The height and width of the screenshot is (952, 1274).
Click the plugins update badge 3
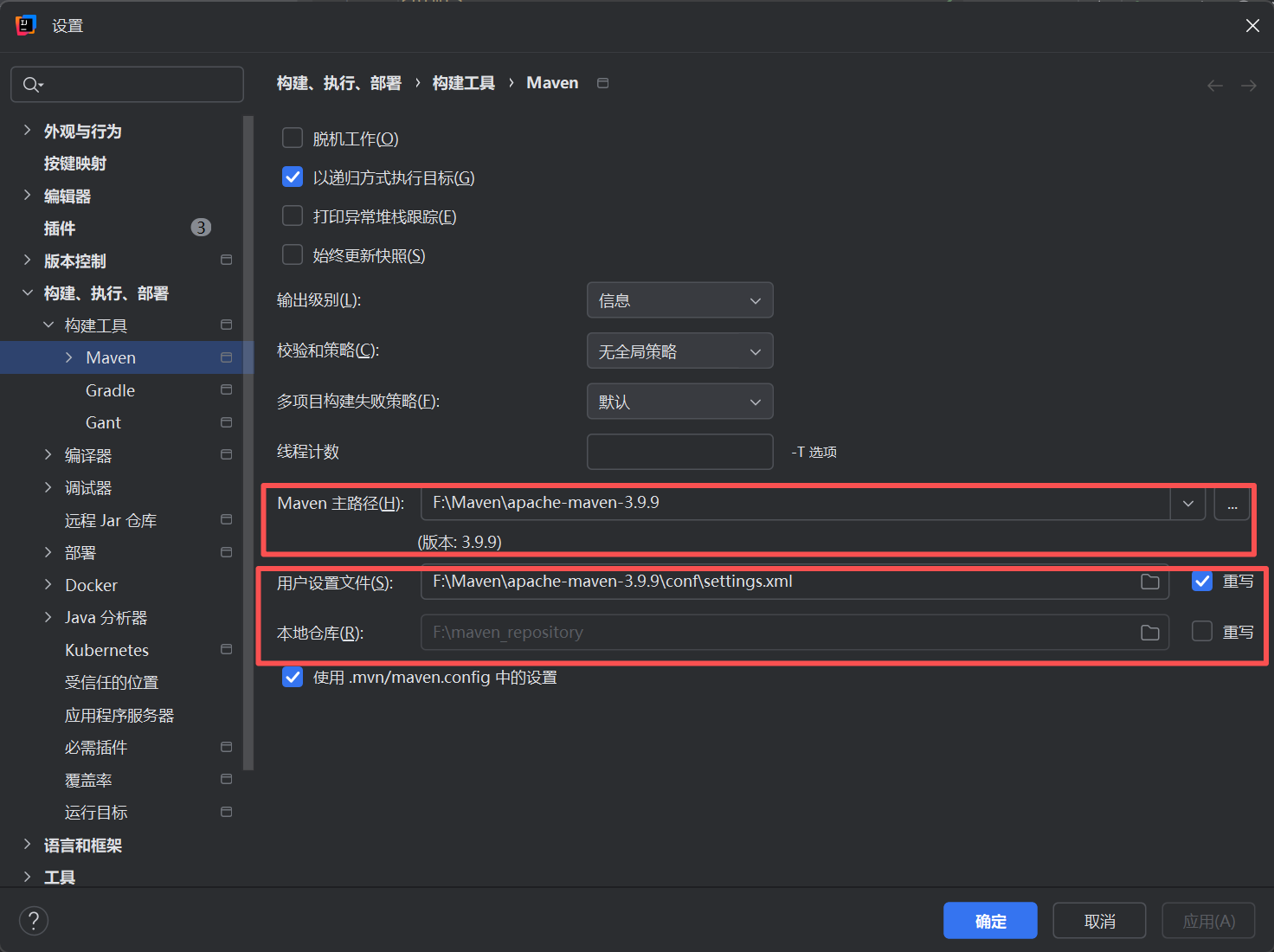coord(201,228)
